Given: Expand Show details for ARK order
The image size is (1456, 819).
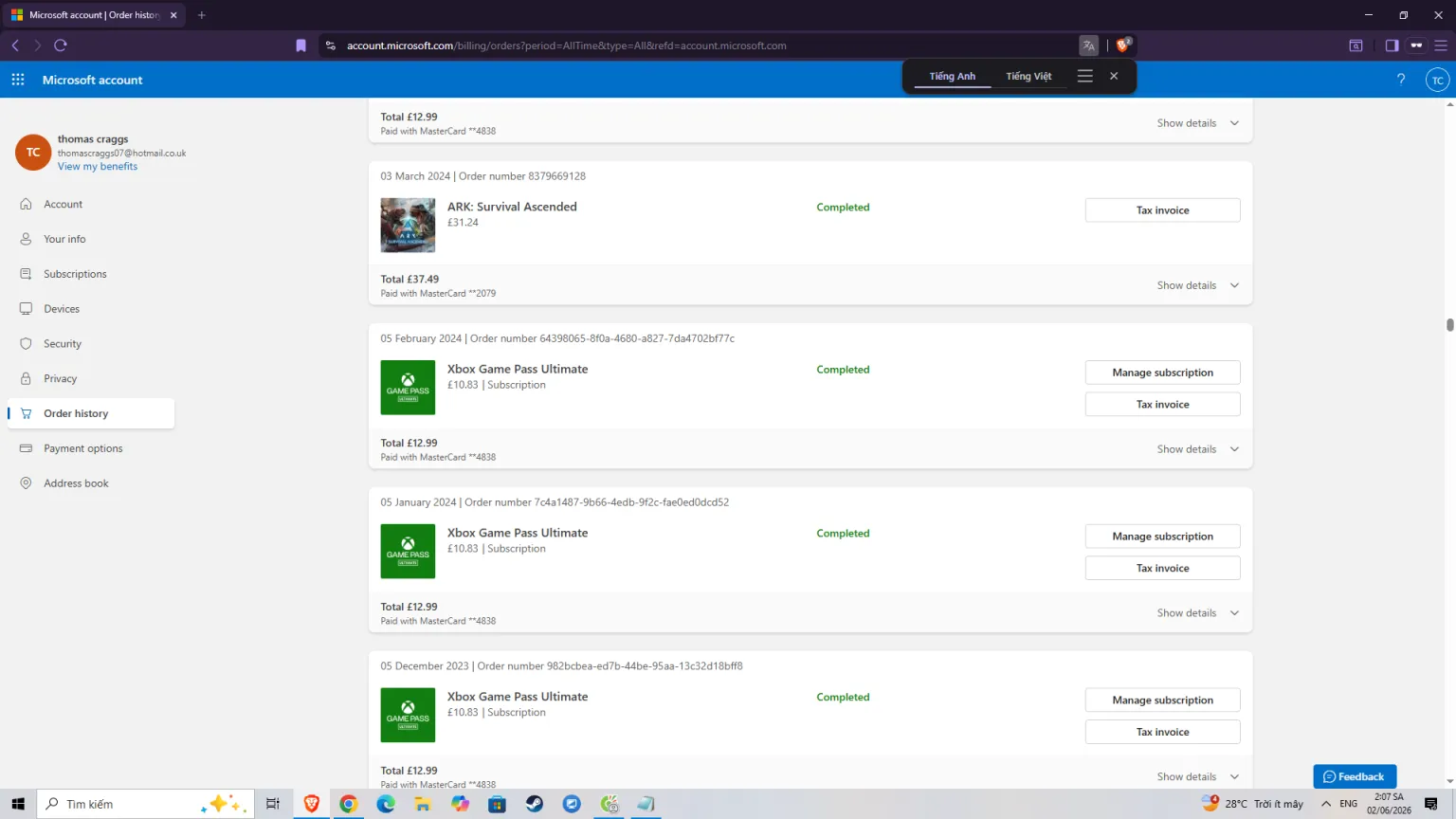Looking at the screenshot, I should click(1198, 285).
